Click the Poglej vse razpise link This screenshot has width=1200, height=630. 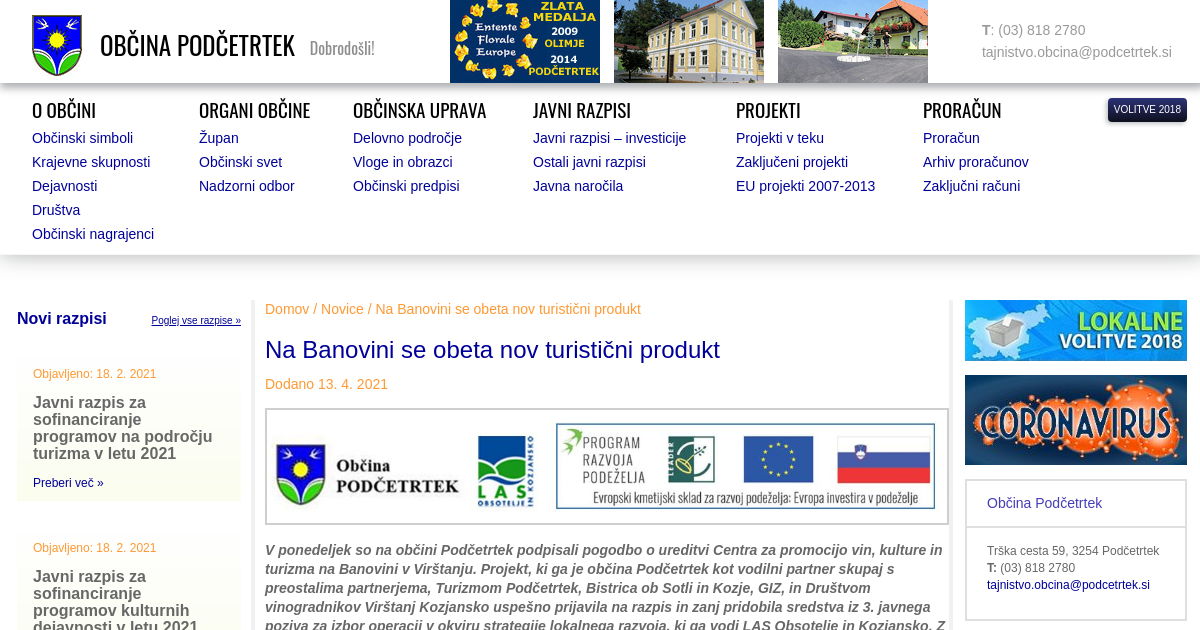(196, 321)
